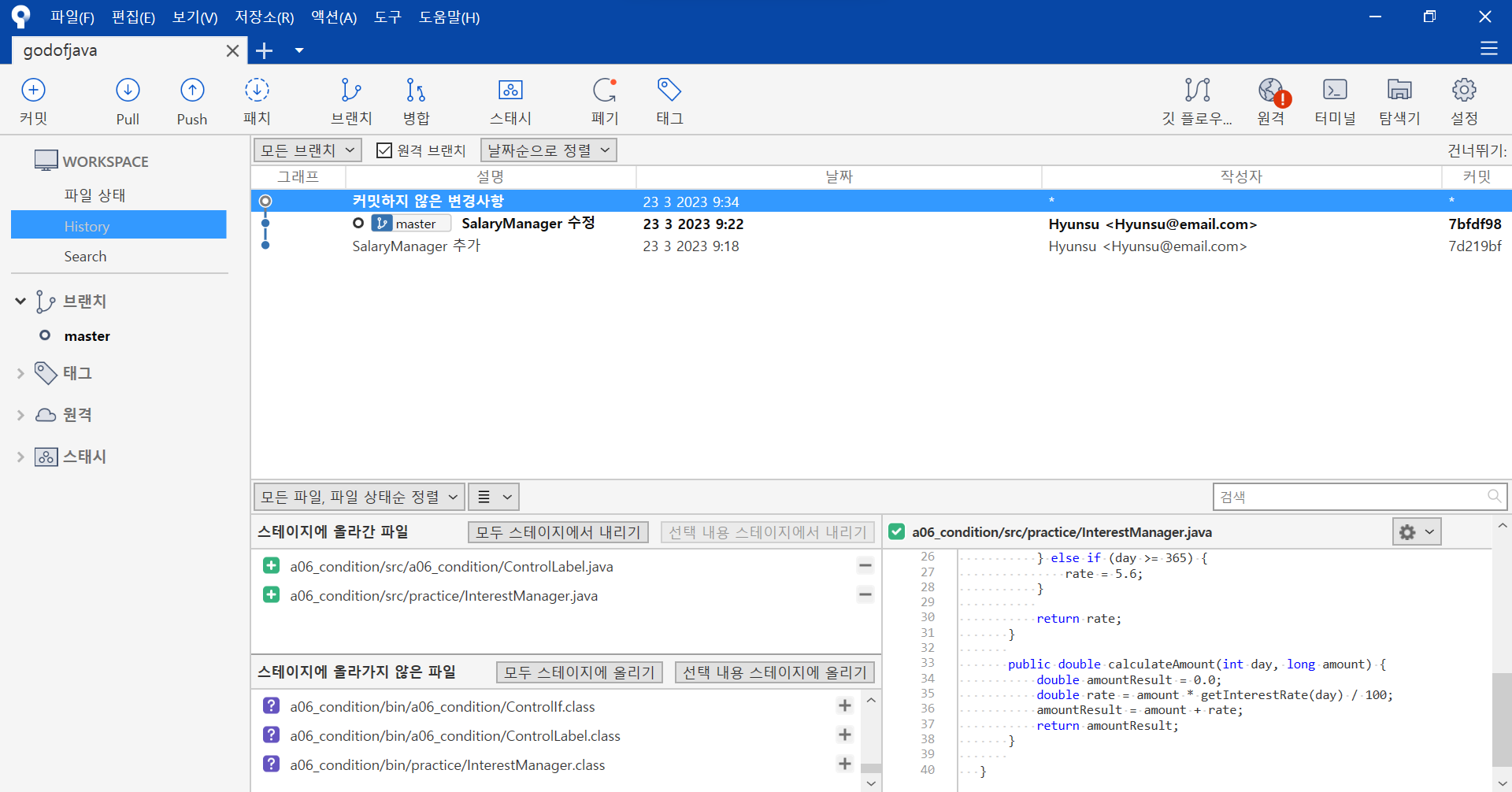
Task: Select staged file a06_condition/src/a06_condition/ControlLabel.java
Action: tap(451, 566)
